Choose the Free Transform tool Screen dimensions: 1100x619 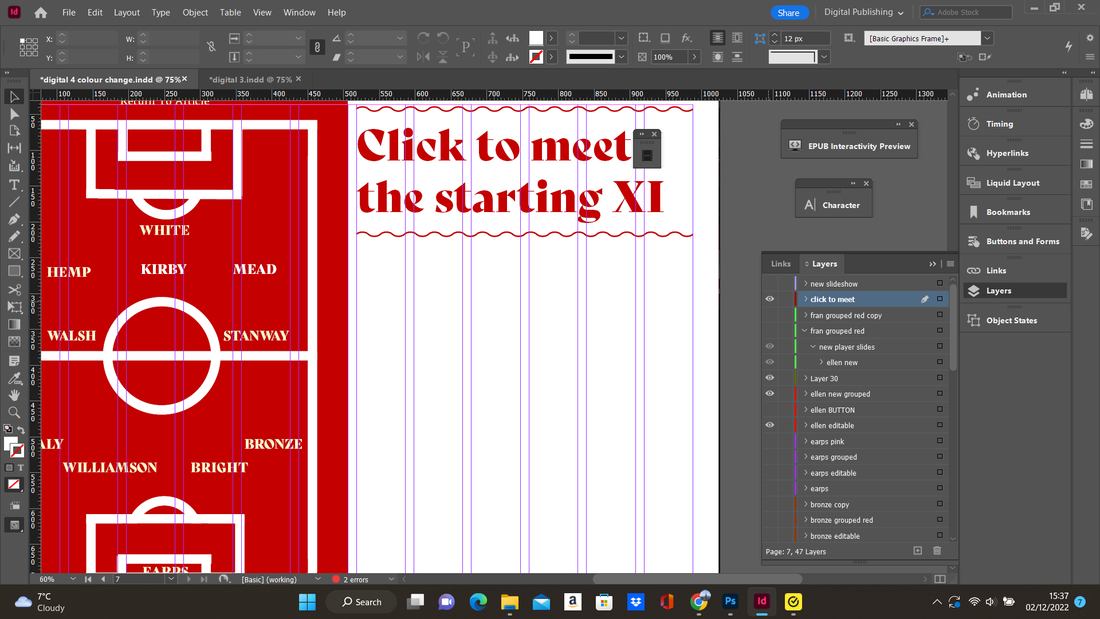(x=14, y=307)
